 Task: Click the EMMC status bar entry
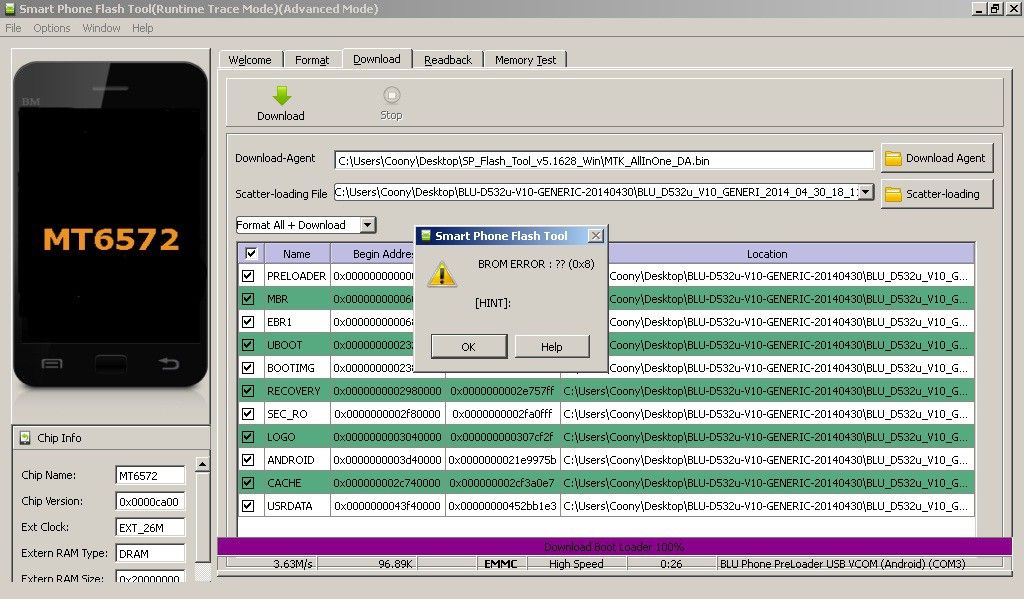501,563
